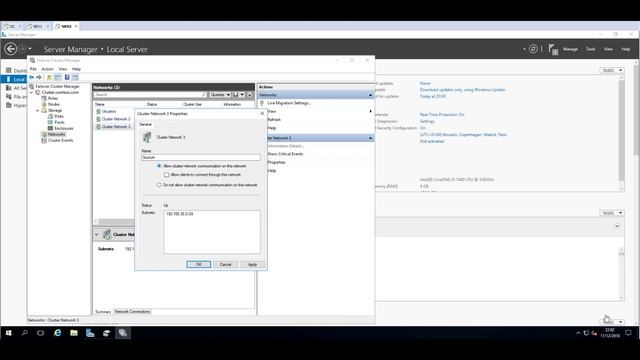This screenshot has width=640, height=360.
Task: Open Windows Start menu
Action: click(x=9, y=333)
